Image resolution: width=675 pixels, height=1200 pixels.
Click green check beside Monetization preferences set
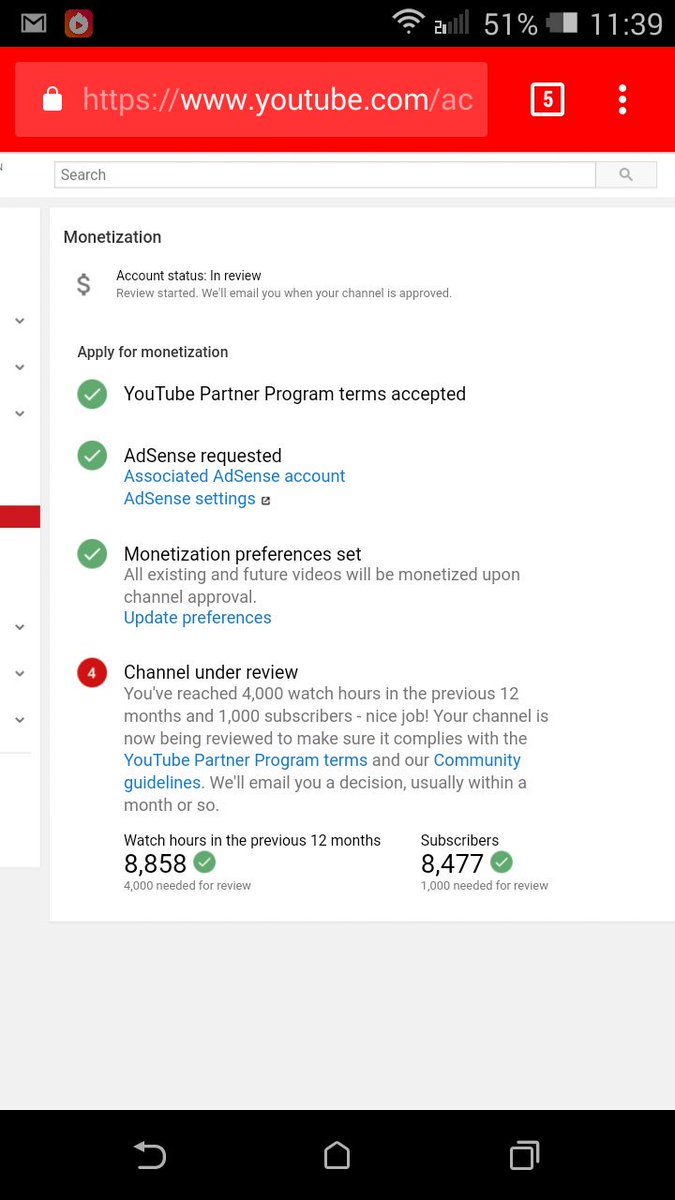click(x=92, y=554)
